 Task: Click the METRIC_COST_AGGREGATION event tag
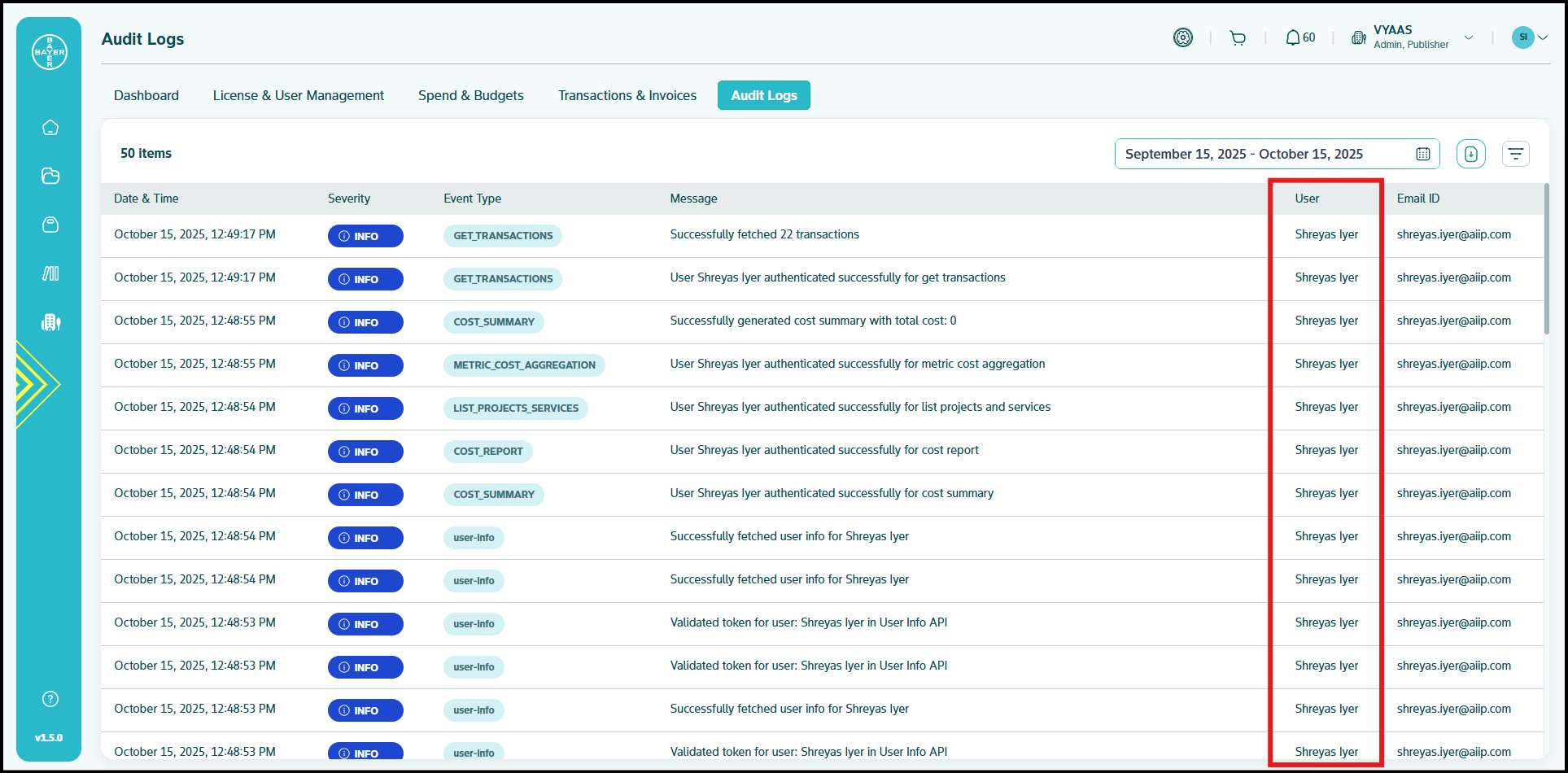coord(524,365)
